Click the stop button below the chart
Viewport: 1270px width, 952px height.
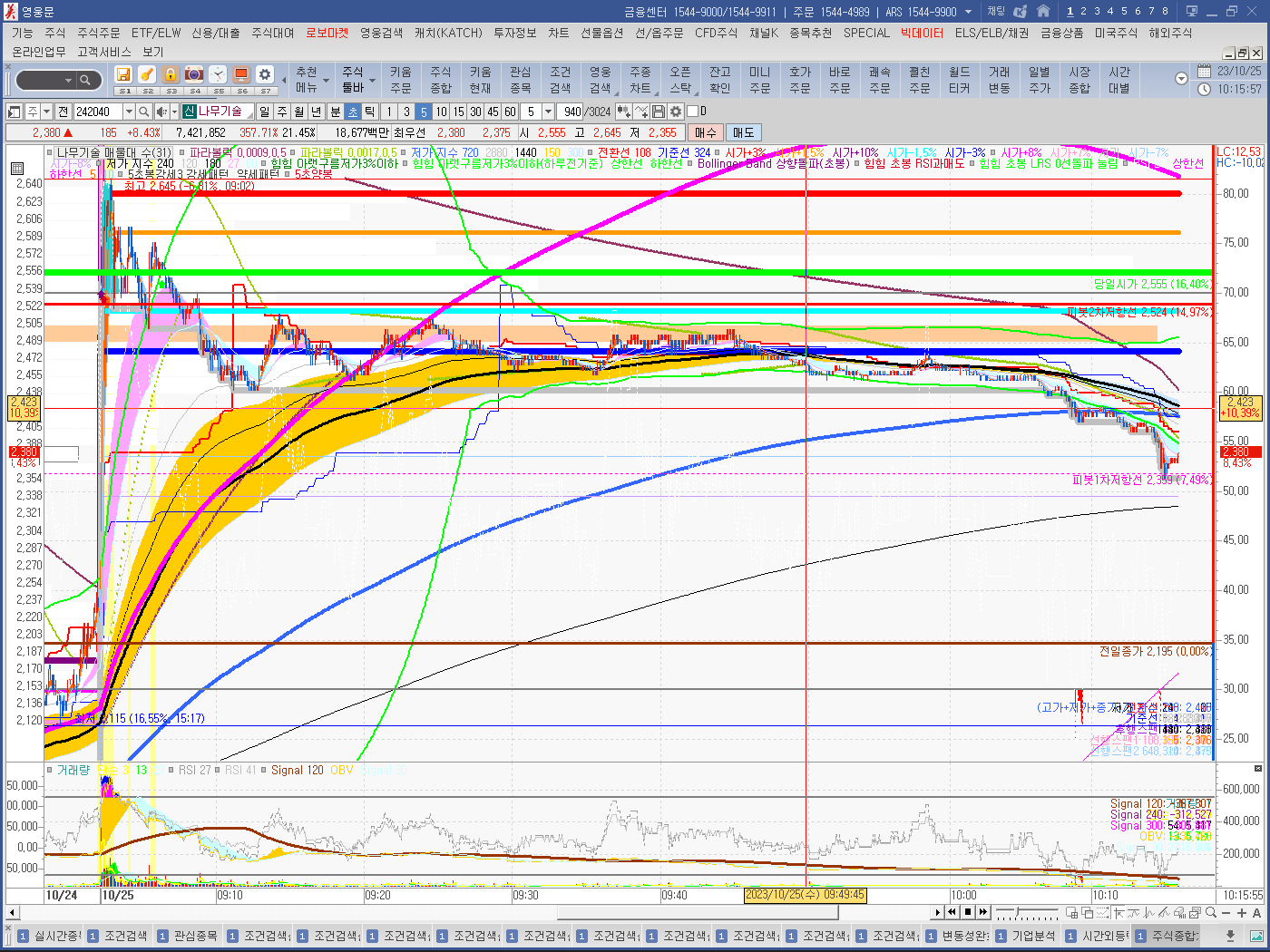click(968, 912)
